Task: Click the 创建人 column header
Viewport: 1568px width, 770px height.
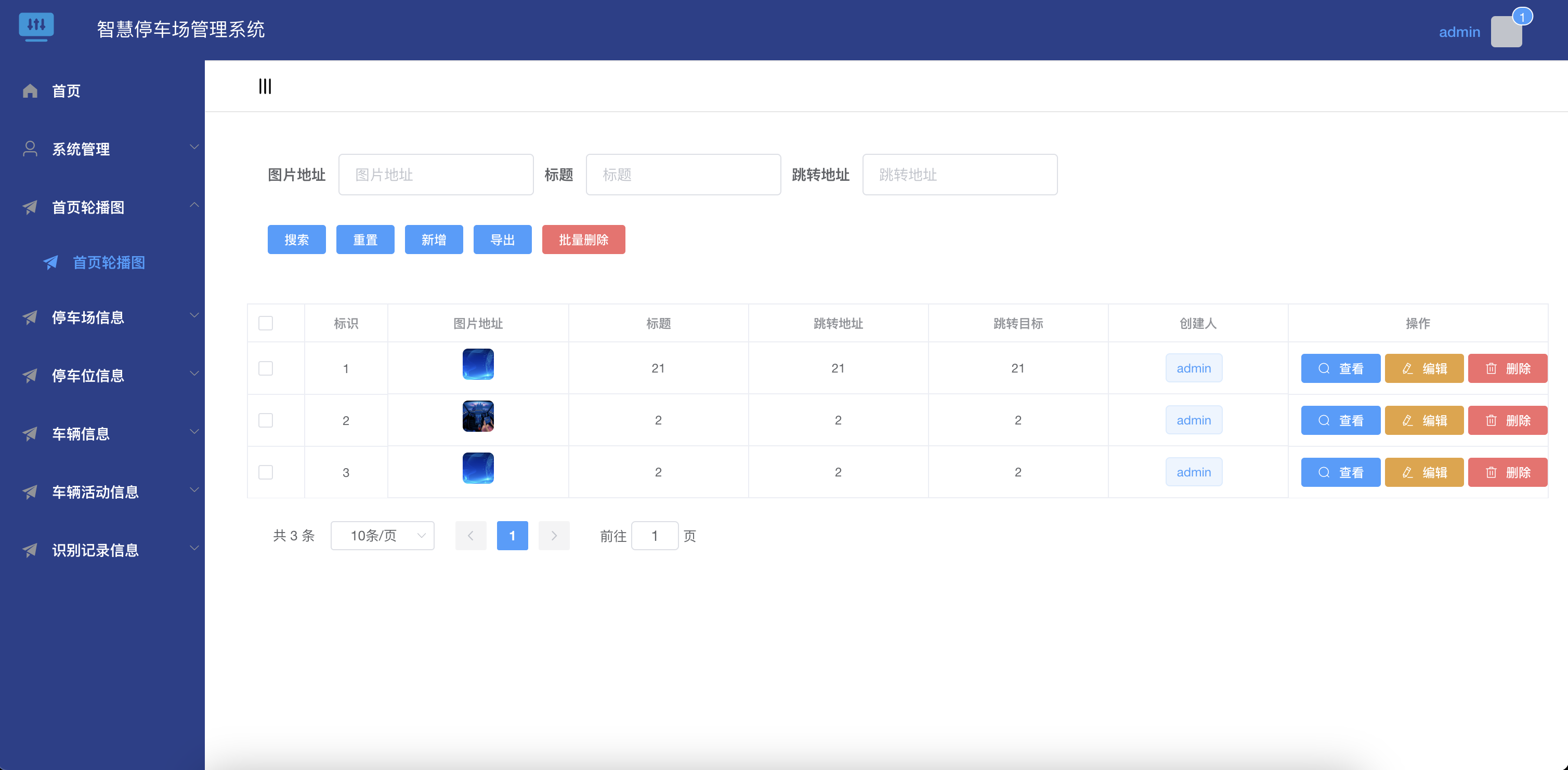Action: coord(1198,324)
